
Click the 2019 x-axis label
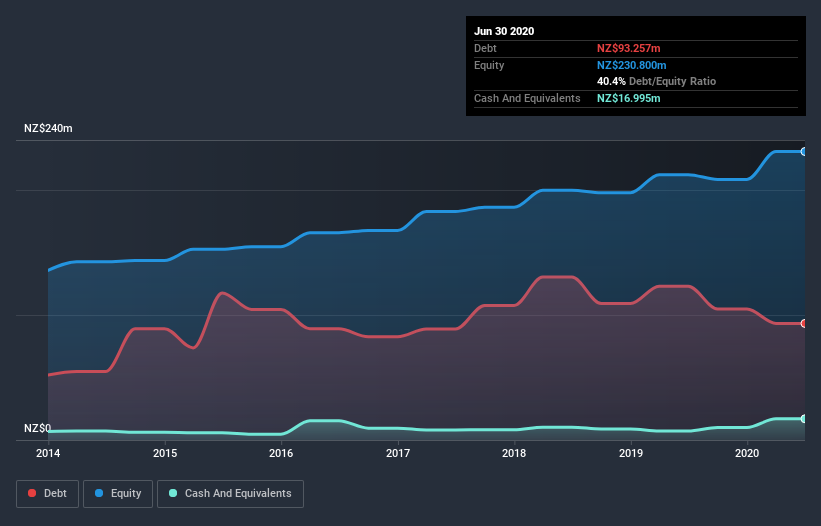click(x=631, y=453)
